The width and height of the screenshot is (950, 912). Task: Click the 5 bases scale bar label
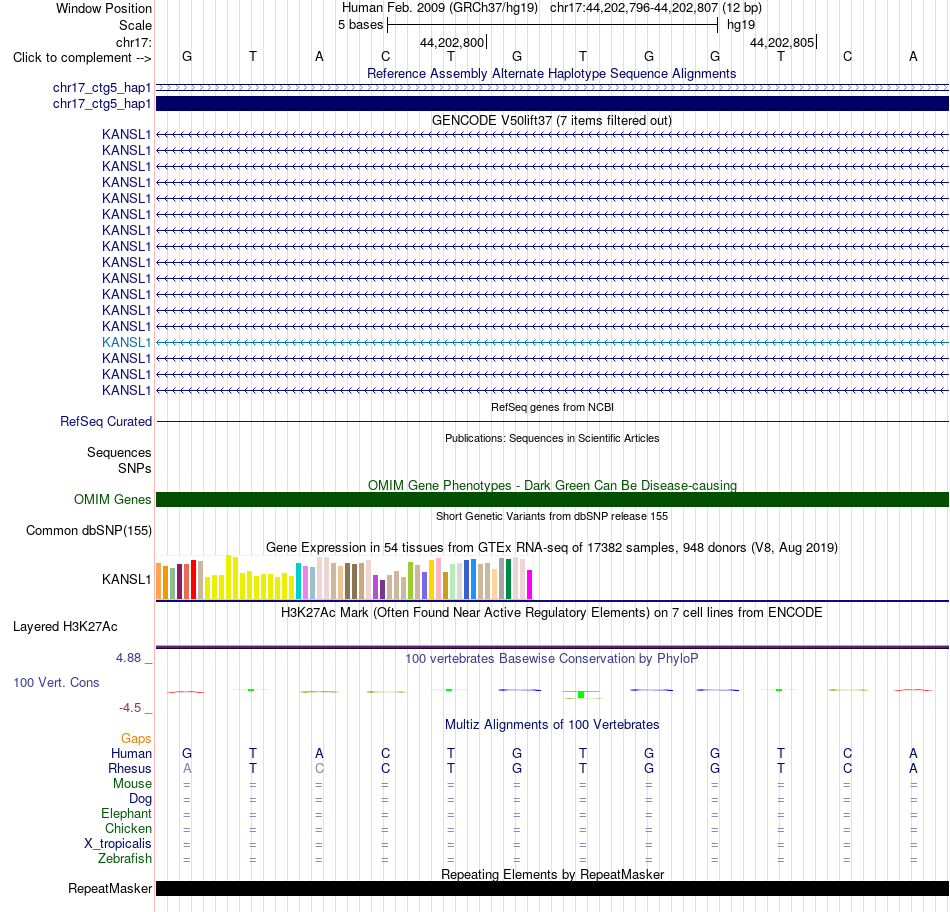click(x=360, y=25)
